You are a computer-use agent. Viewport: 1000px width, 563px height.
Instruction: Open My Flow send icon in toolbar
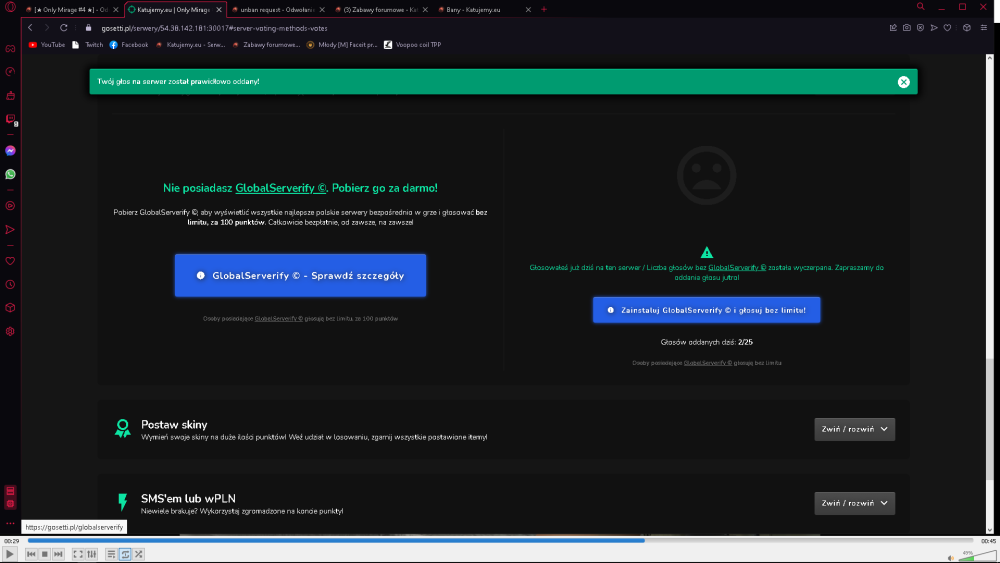pyautogui.click(x=934, y=27)
